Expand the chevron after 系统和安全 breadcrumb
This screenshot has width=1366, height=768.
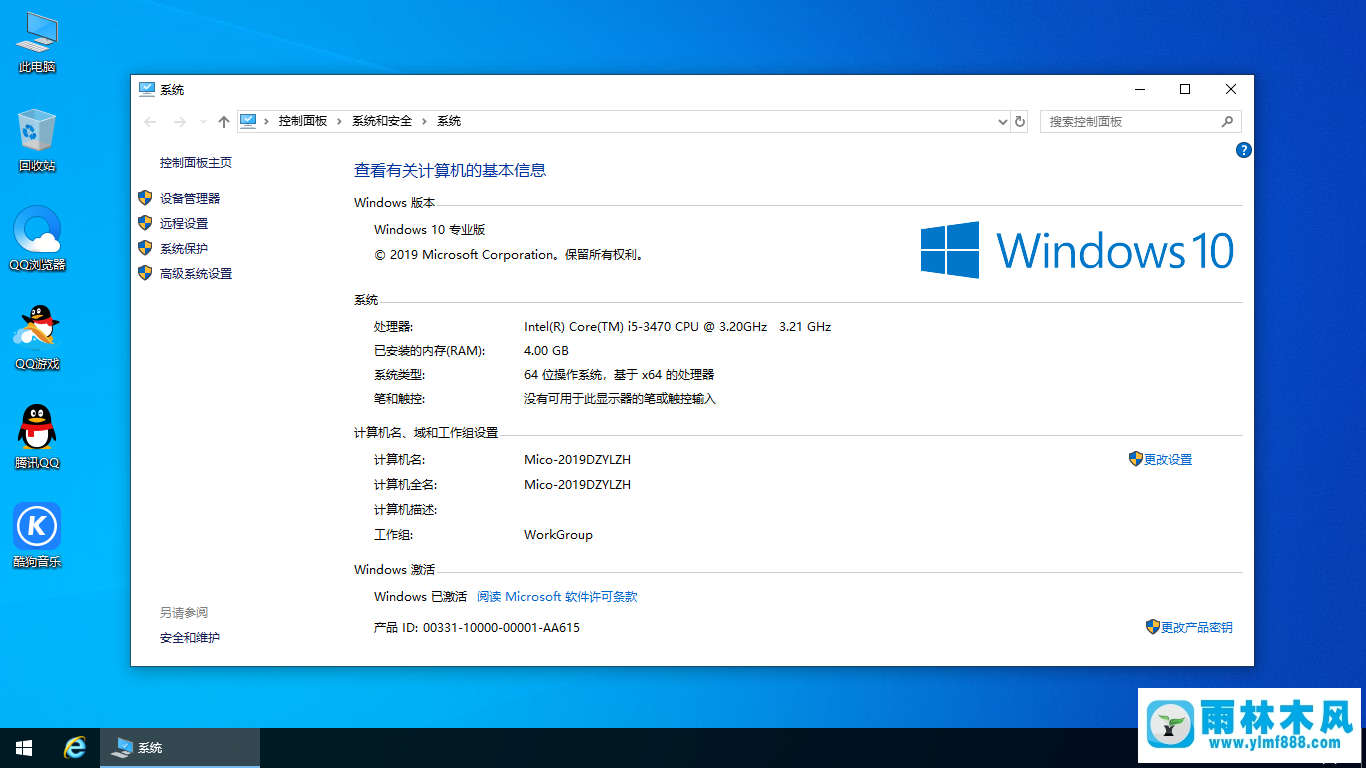[425, 121]
